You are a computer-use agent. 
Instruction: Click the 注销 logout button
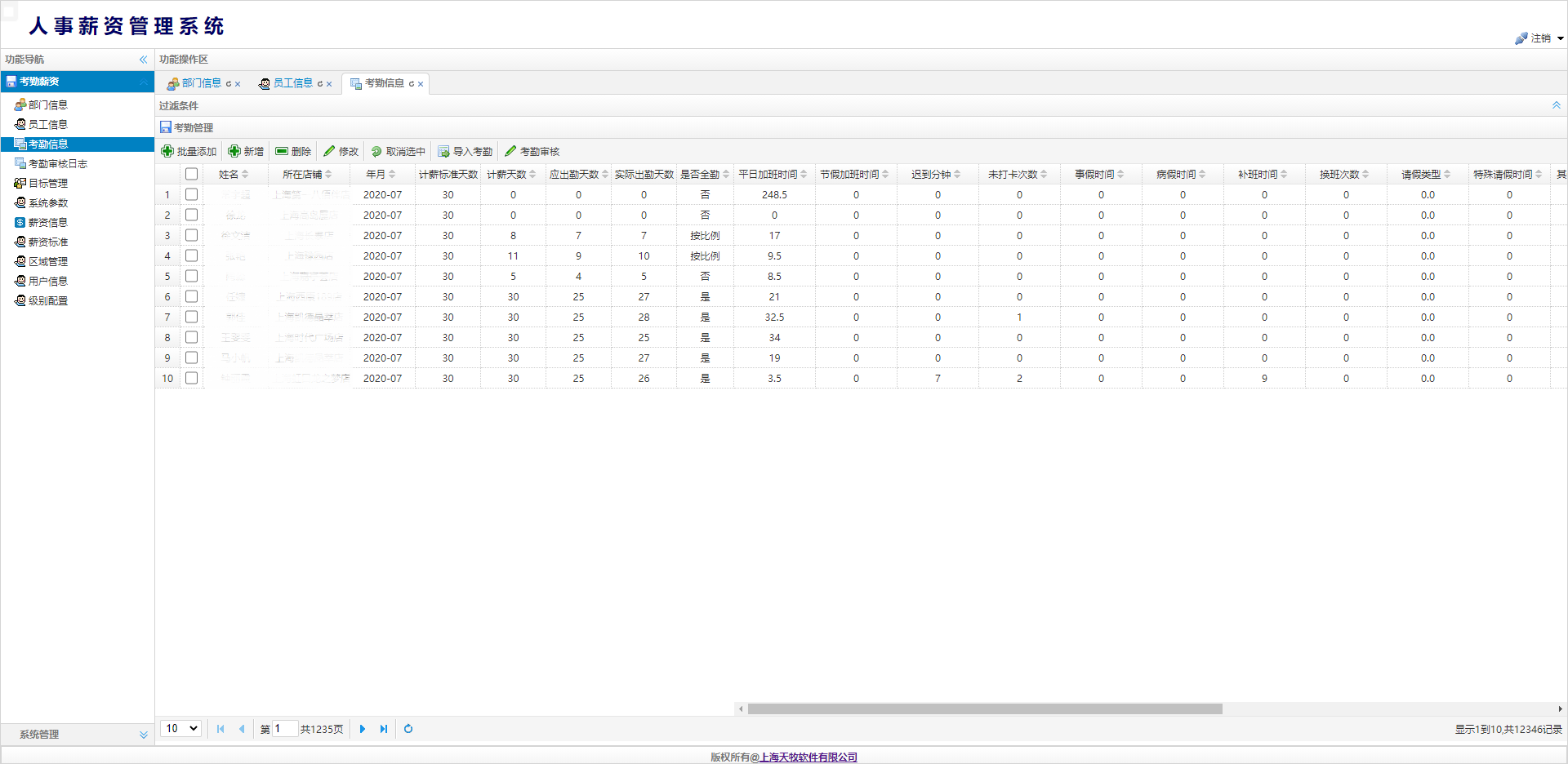1539,38
